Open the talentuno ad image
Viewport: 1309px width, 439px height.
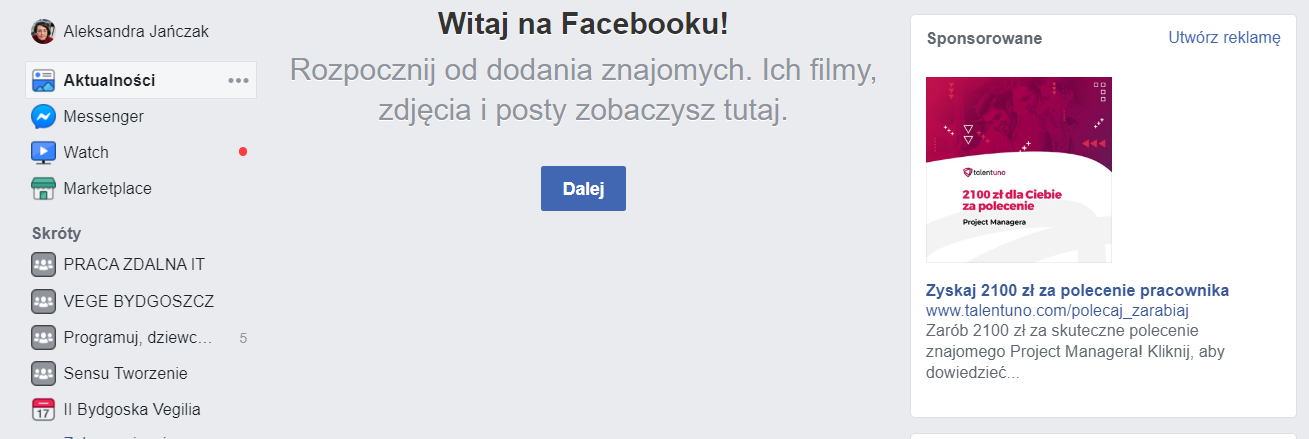(1019, 170)
